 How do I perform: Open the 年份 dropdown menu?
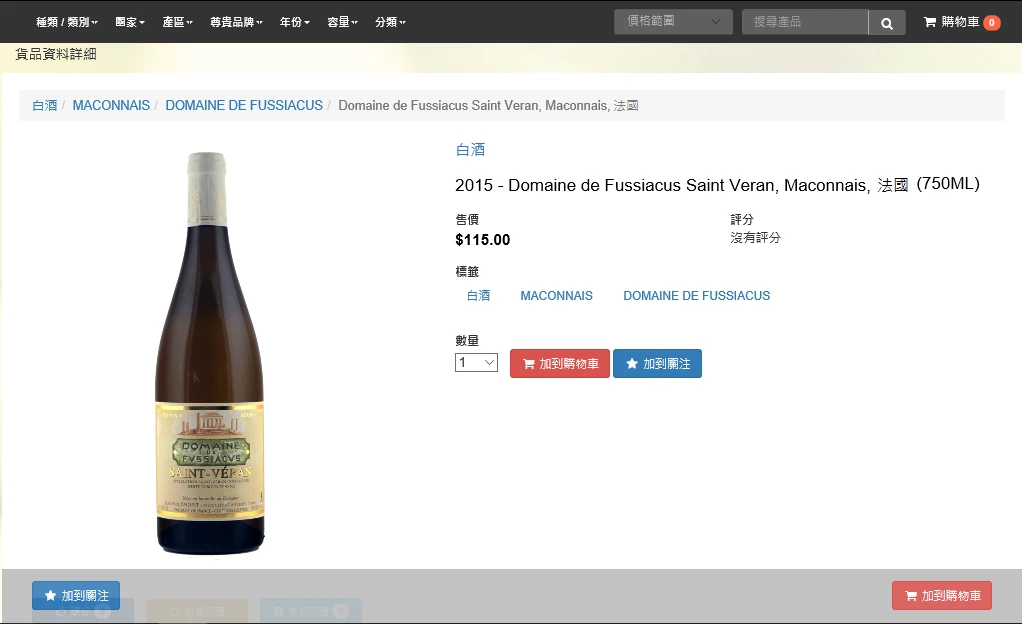coord(295,22)
